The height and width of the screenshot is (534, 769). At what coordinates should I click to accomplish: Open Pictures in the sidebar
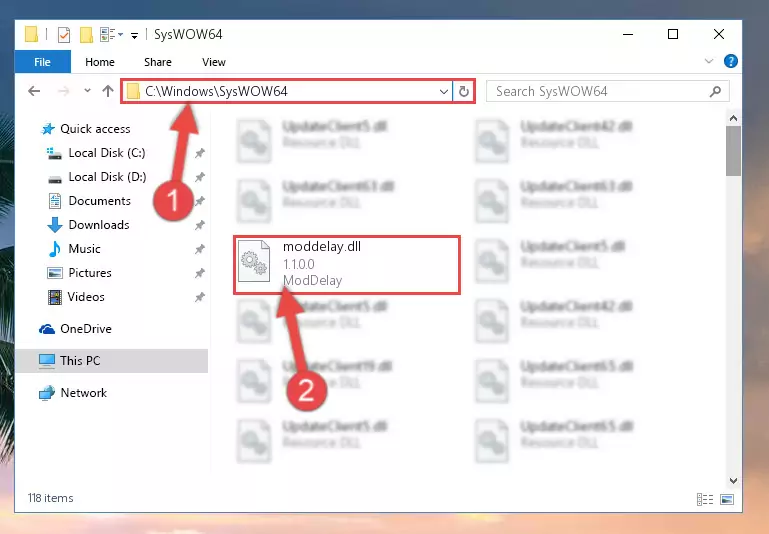[90, 273]
